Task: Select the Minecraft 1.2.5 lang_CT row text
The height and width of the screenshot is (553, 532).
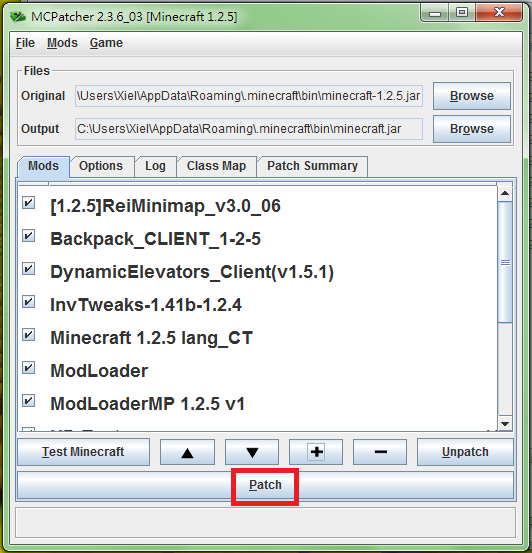Action: tap(152, 338)
